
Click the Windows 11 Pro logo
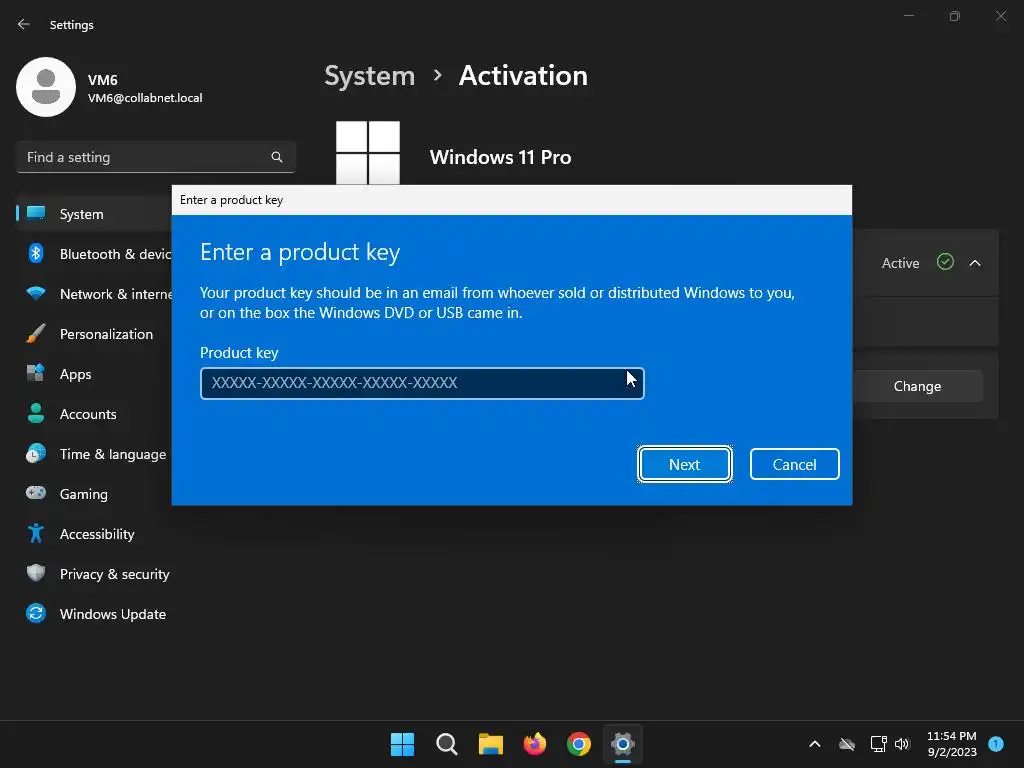(368, 153)
